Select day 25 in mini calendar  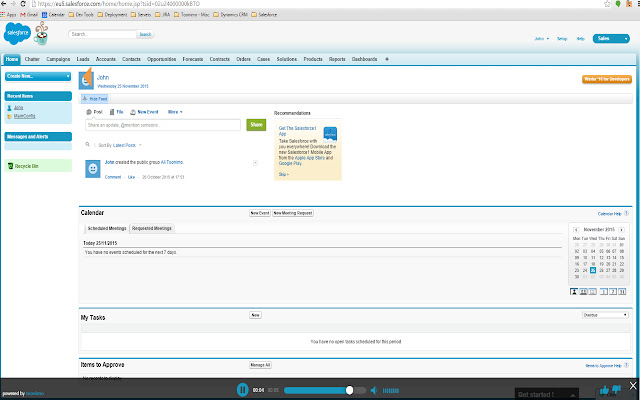pyautogui.click(x=593, y=270)
